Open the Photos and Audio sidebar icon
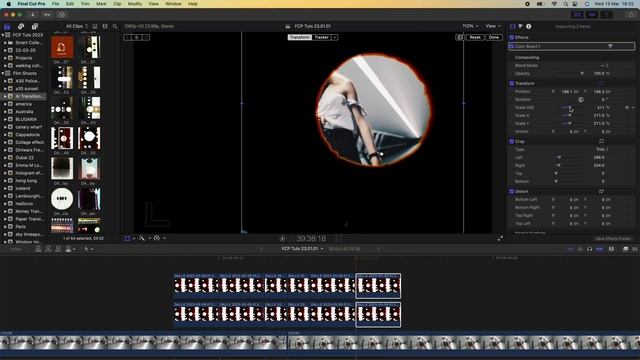The image size is (640, 360). tap(21, 26)
